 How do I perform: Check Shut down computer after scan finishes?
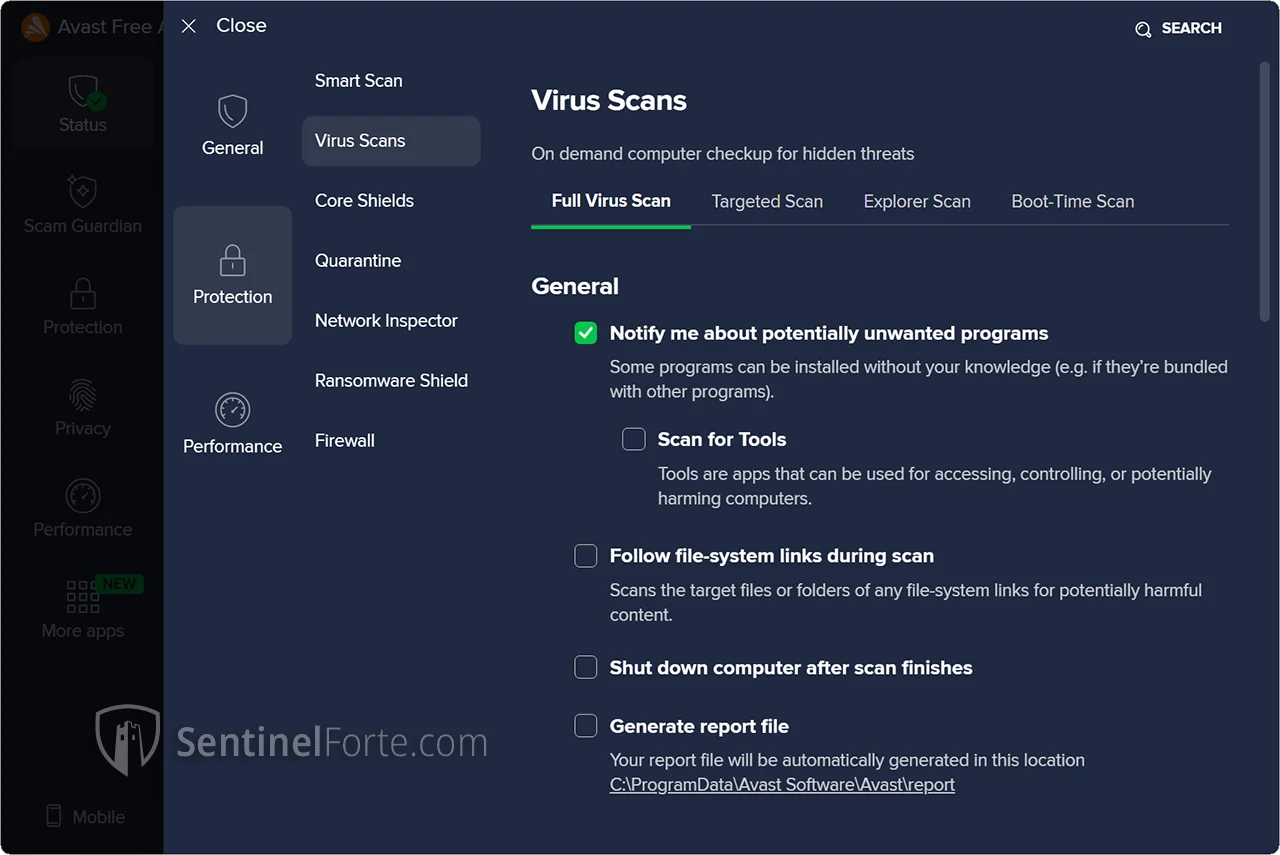(586, 668)
